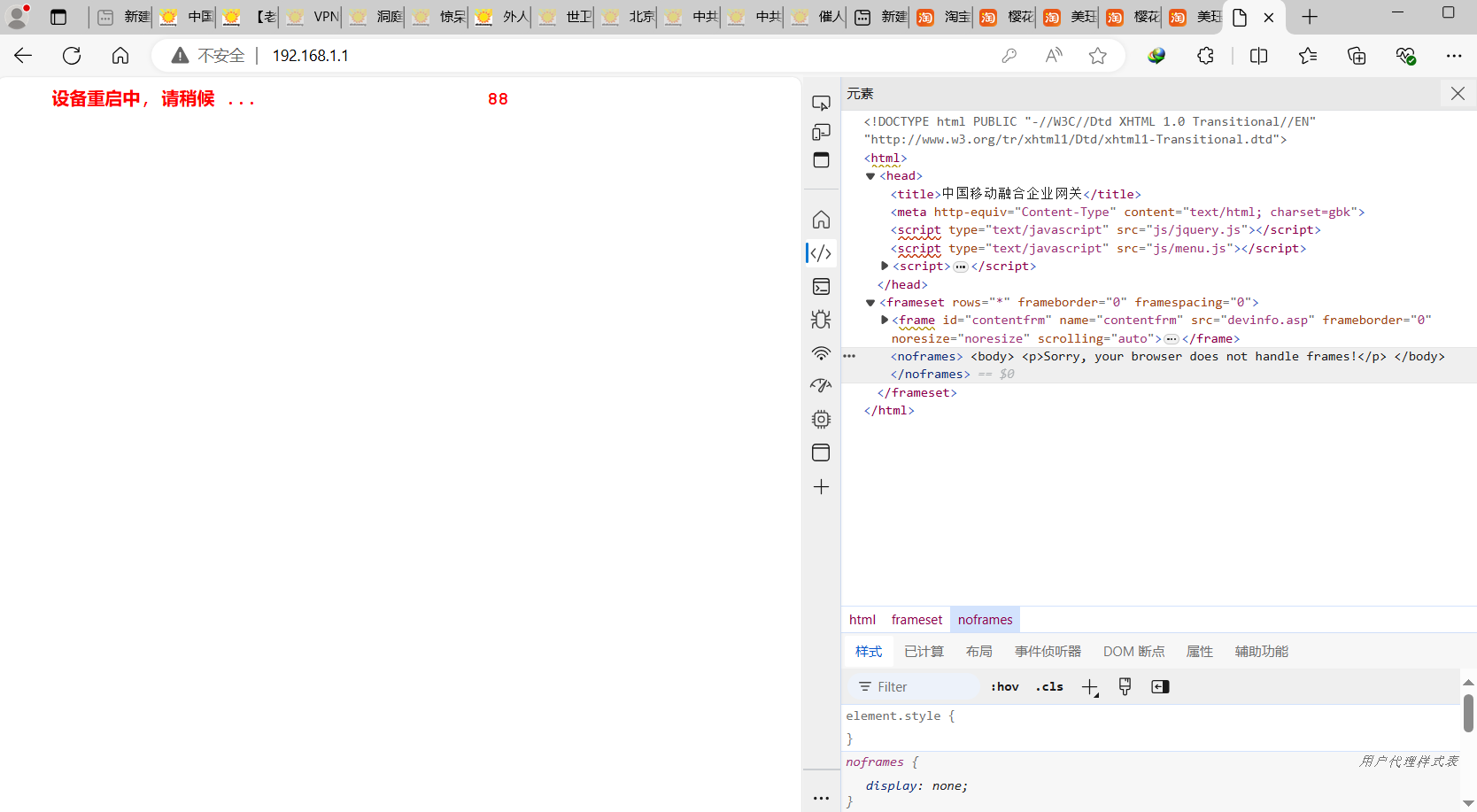Select frameset in breadcrumb trail
The width and height of the screenshot is (1477, 812).
916,620
